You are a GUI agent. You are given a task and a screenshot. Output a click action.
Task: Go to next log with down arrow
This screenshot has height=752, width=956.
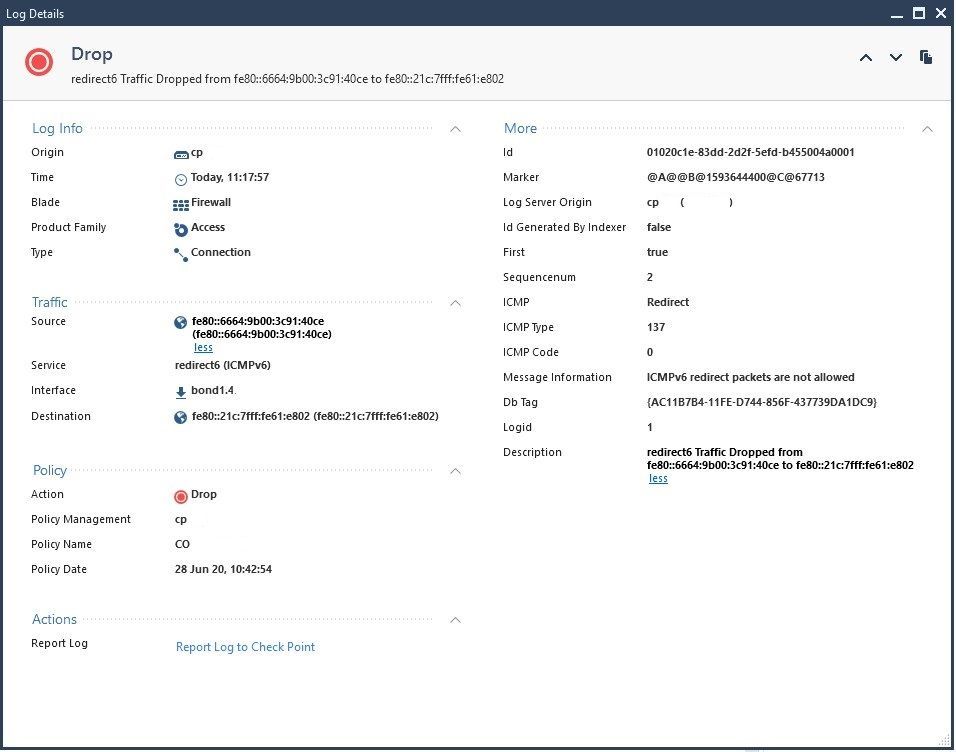pyautogui.click(x=896, y=58)
